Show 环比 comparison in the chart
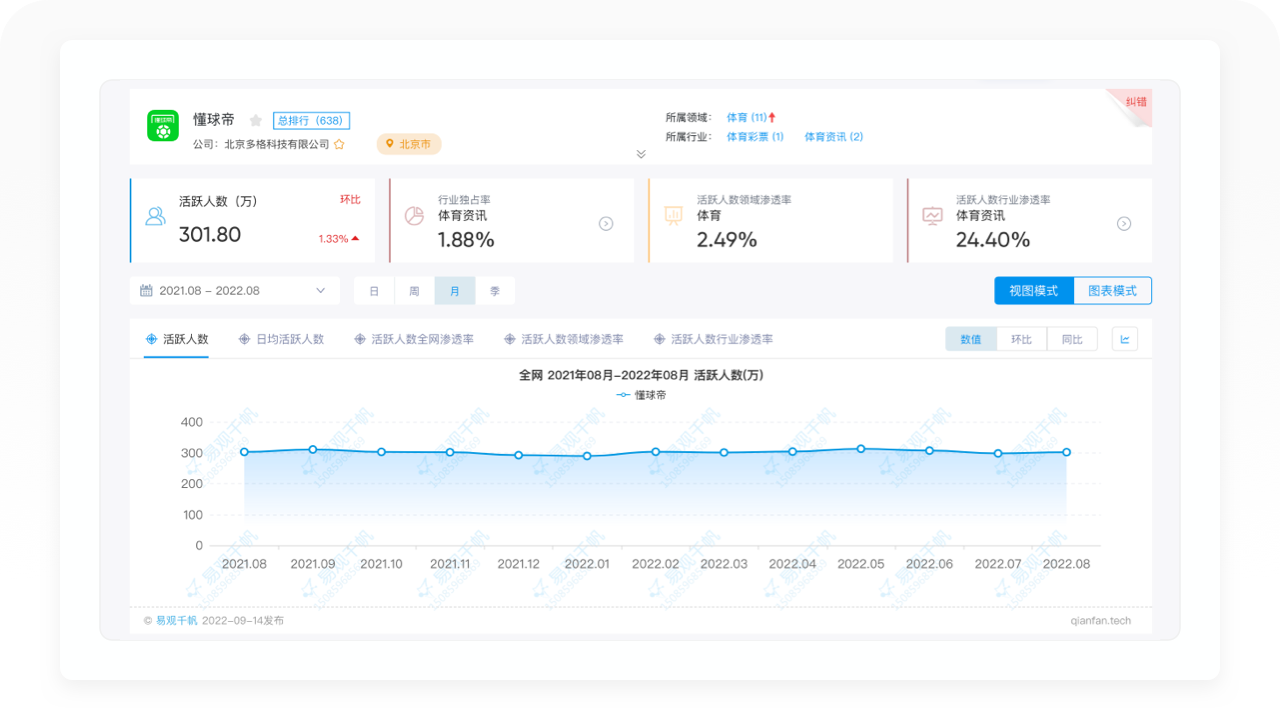The image size is (1280, 720). 1021,339
